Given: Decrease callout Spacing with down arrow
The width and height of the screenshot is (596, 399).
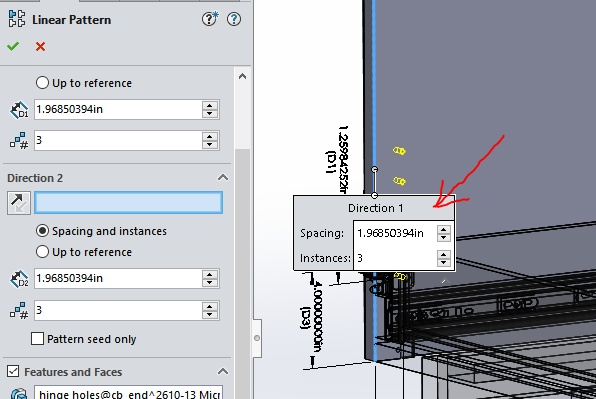Looking at the screenshot, I should pos(444,238).
